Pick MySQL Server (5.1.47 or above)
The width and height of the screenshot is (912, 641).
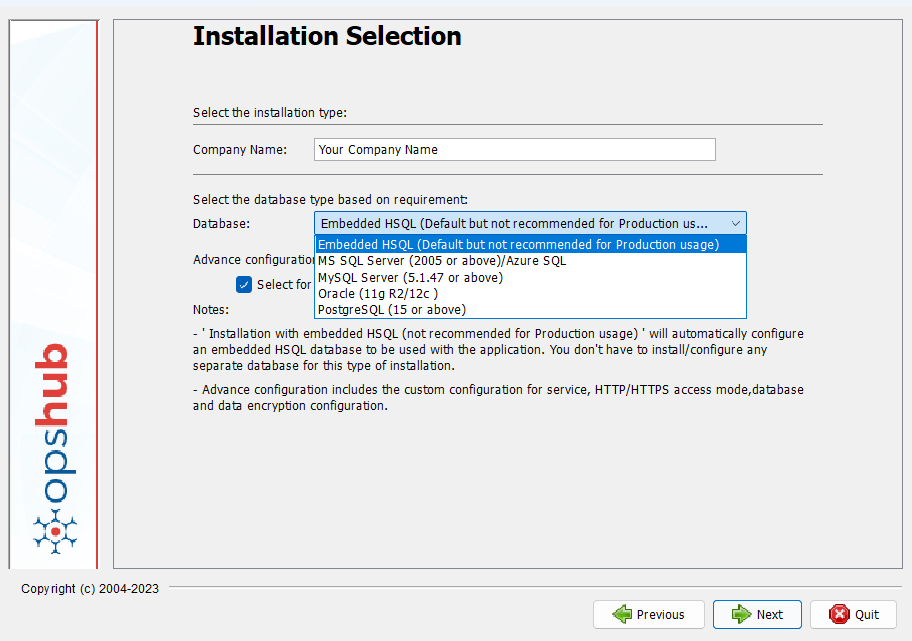410,277
